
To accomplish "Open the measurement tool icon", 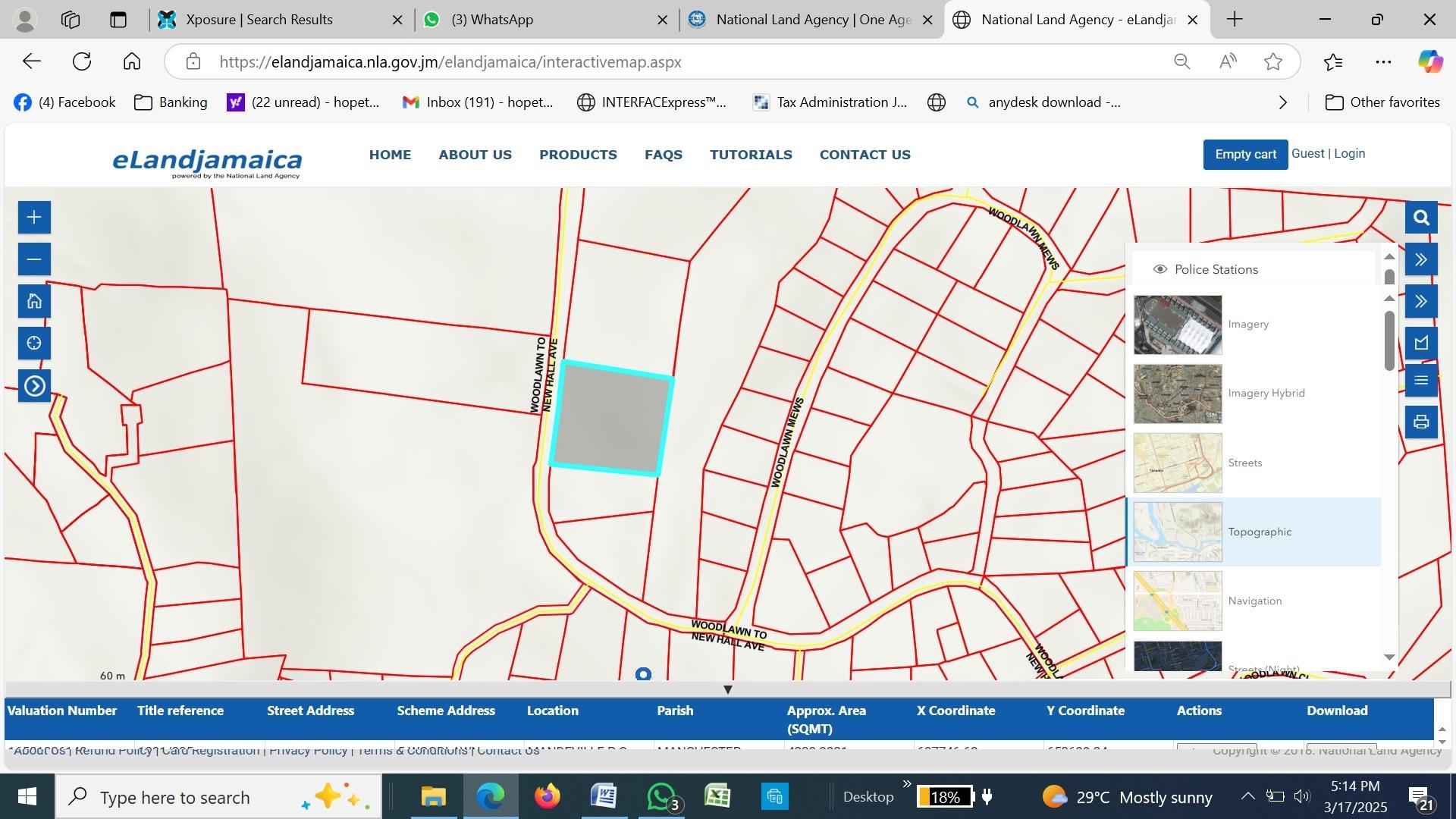I will pos(1421,343).
